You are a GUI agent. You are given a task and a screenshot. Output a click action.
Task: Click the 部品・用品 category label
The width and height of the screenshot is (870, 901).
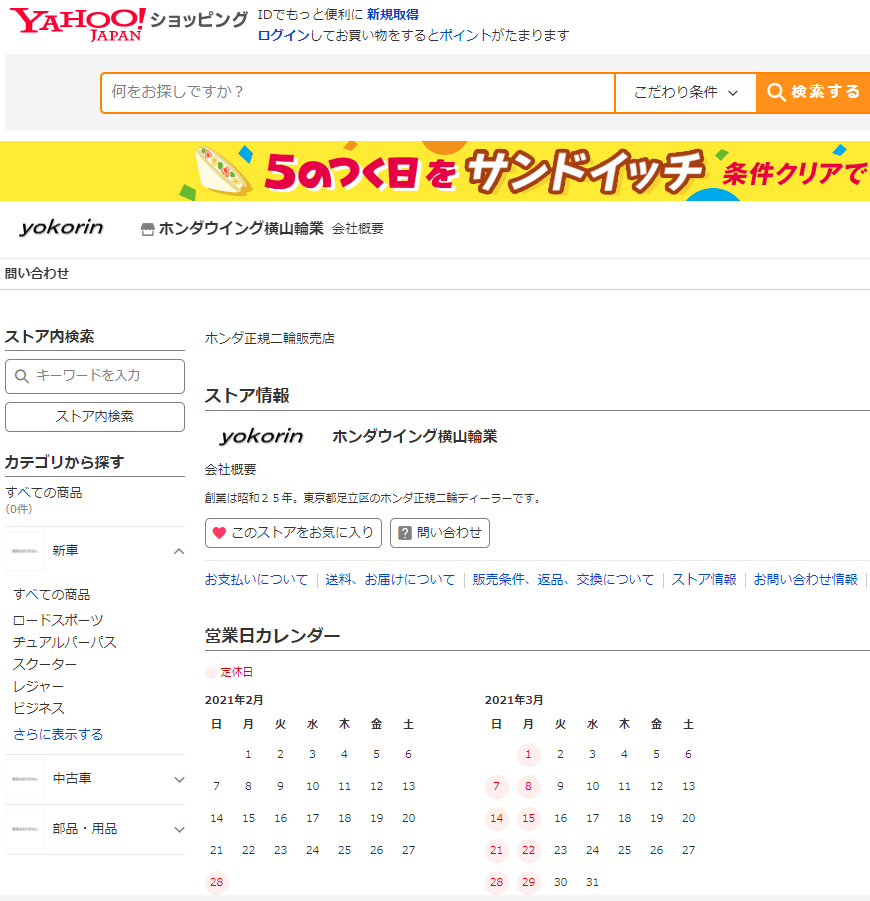tap(84, 829)
